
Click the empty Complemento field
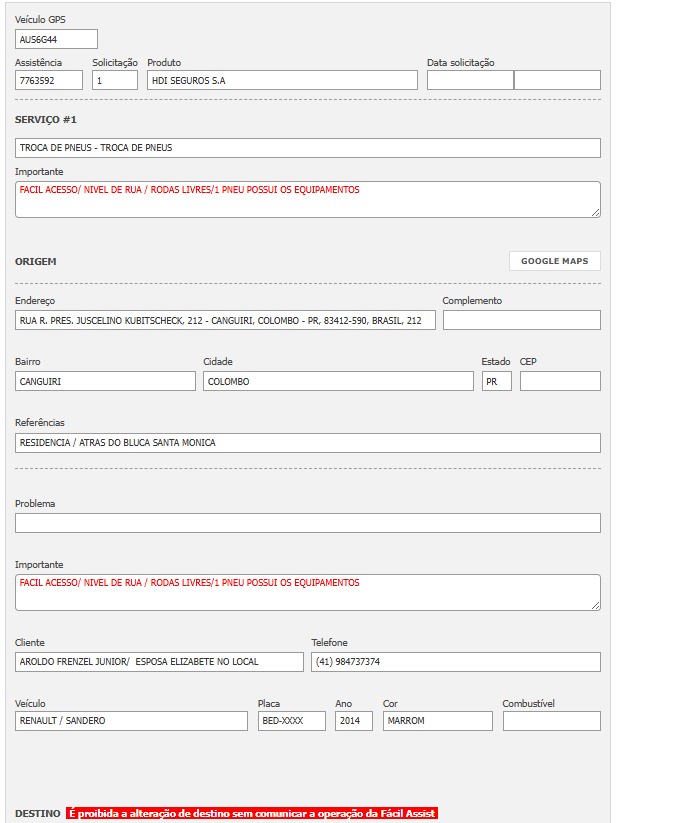coord(521,320)
